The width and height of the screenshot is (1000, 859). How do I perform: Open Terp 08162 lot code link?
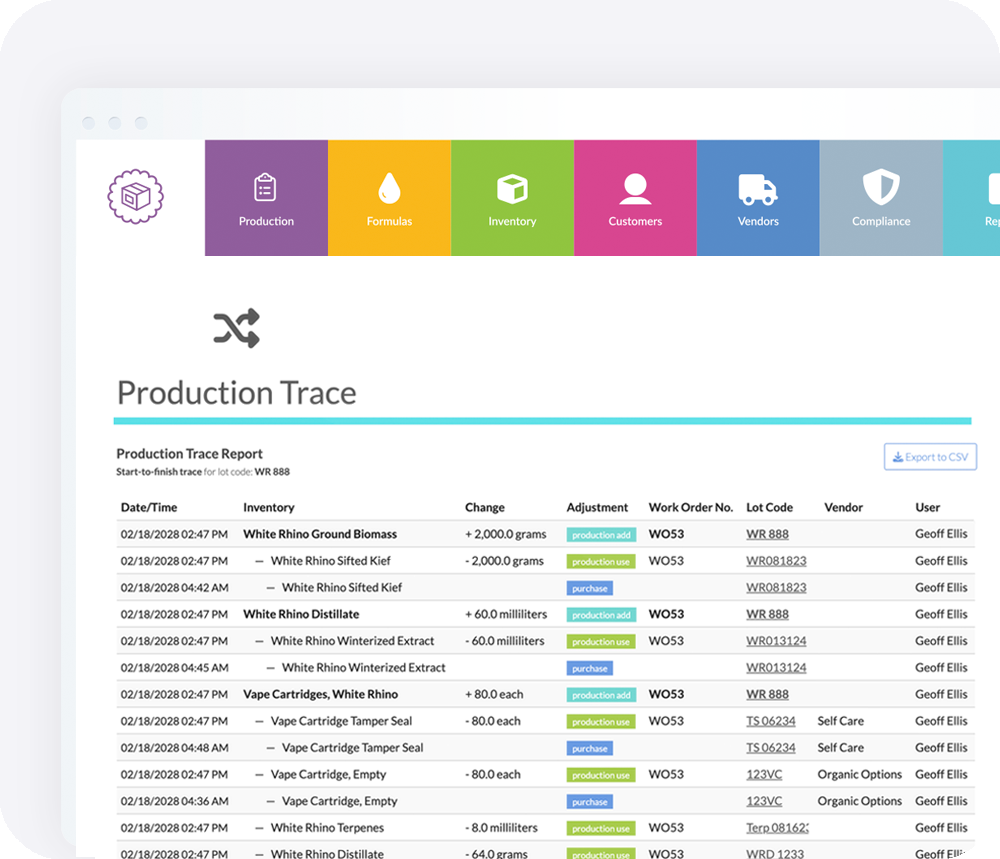pos(777,828)
